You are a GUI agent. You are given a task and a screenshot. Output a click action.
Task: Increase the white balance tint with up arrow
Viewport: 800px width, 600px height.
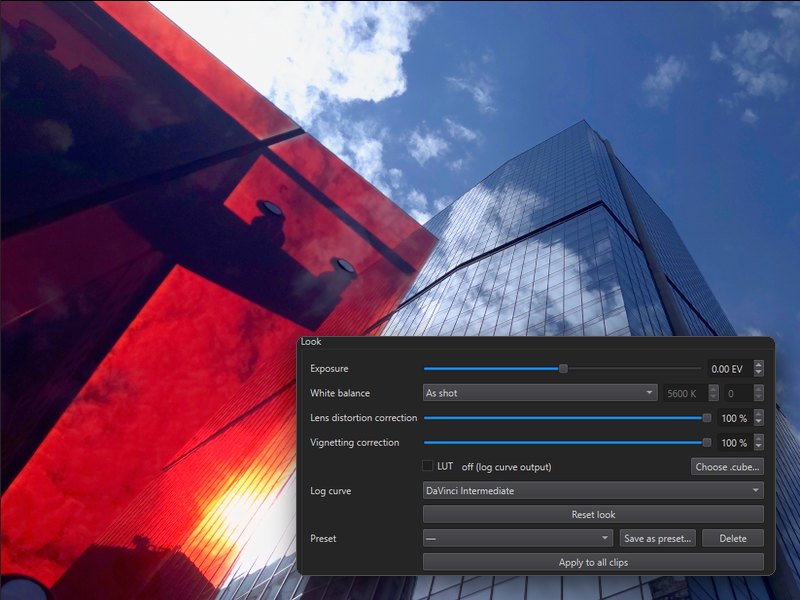pos(759,389)
